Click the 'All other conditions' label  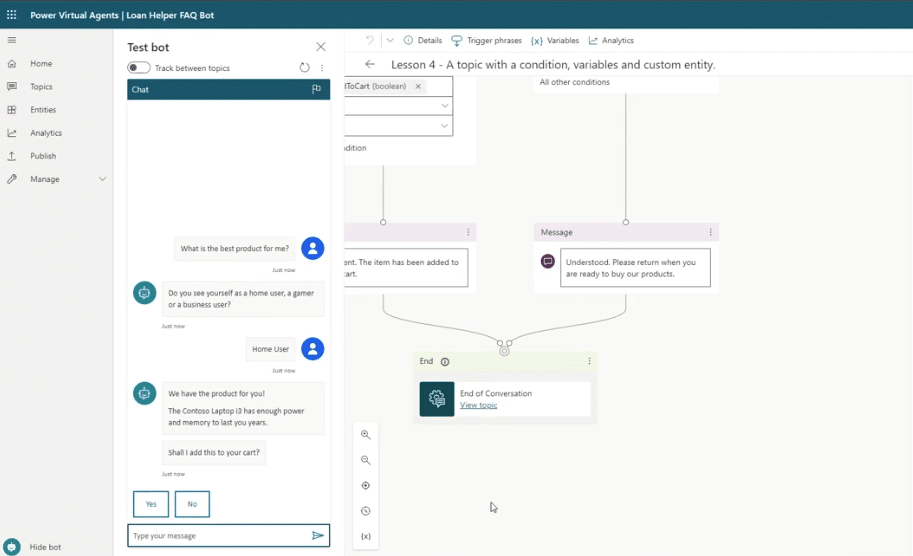pyautogui.click(x=575, y=82)
